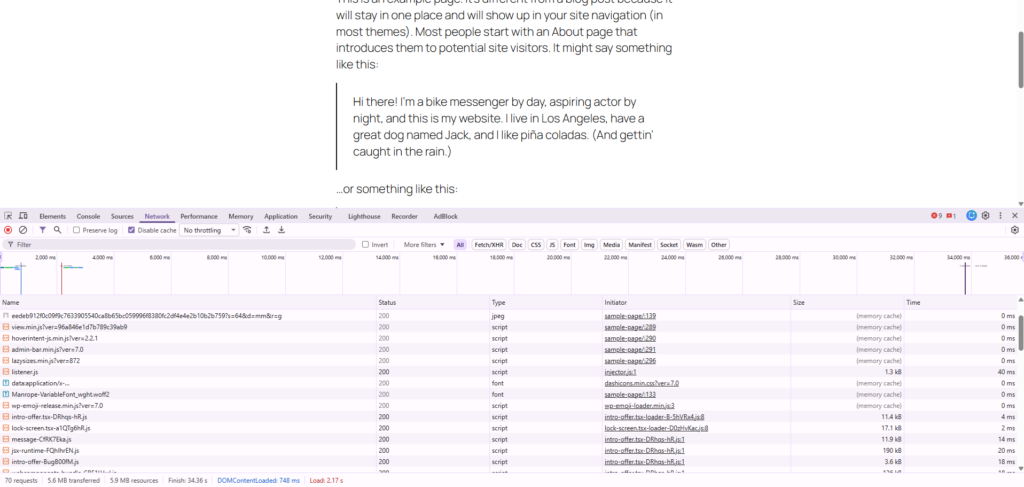This screenshot has width=1024, height=487.
Task: Sort requests by Status column header
Action: pyautogui.click(x=433, y=302)
